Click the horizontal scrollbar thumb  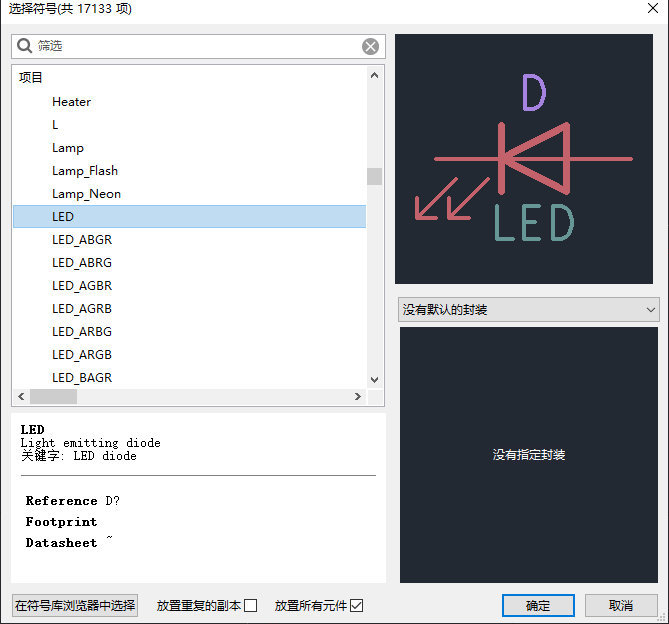(53, 396)
